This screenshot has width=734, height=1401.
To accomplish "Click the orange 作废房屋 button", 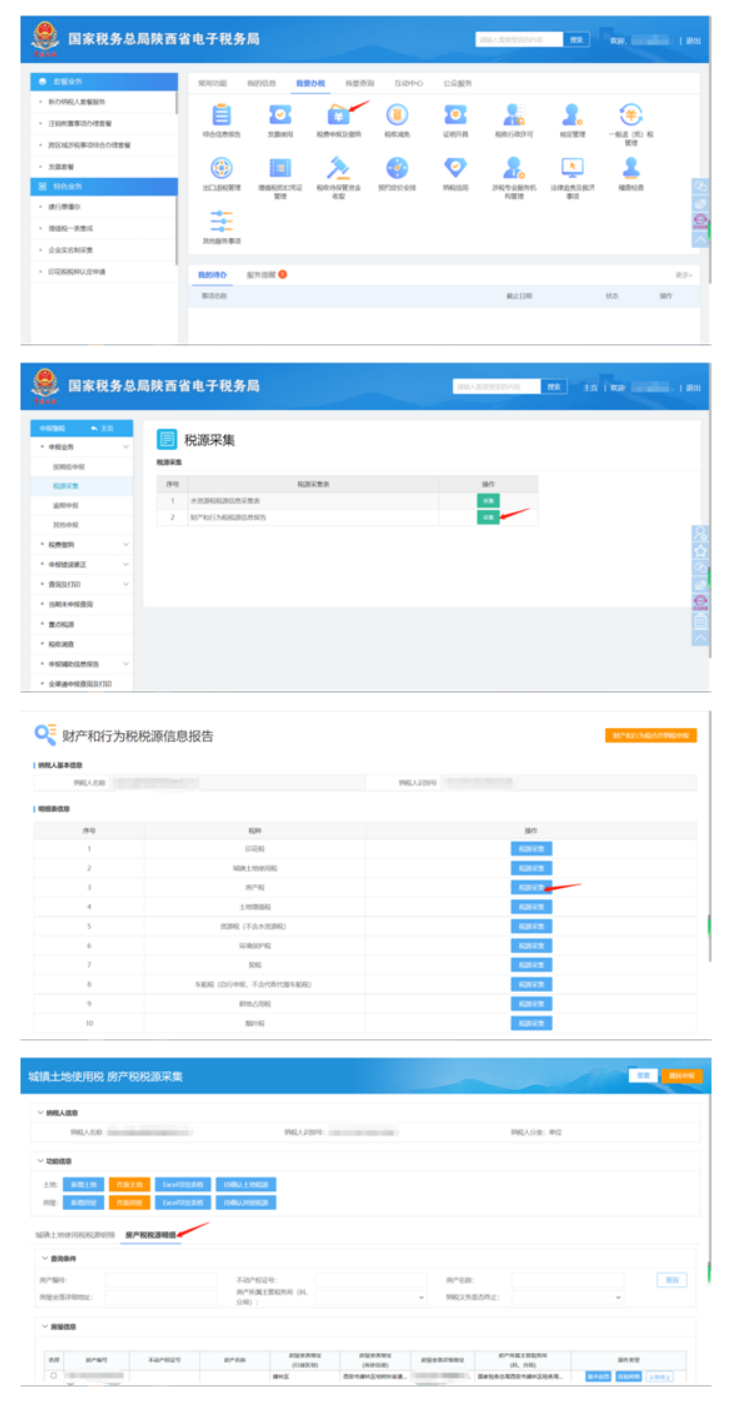I will click(129, 1201).
